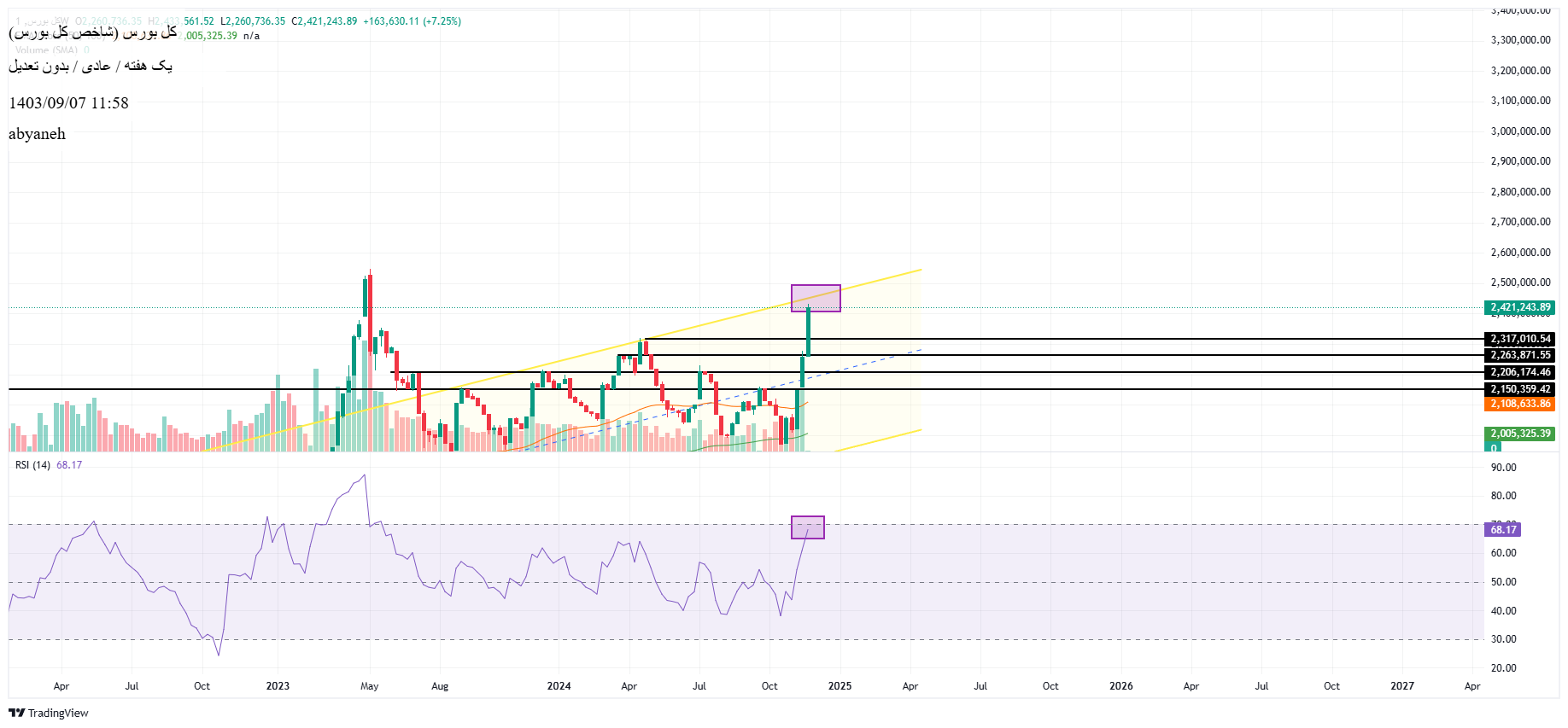Click the close price C2,421,243.89 in header

click(325, 21)
